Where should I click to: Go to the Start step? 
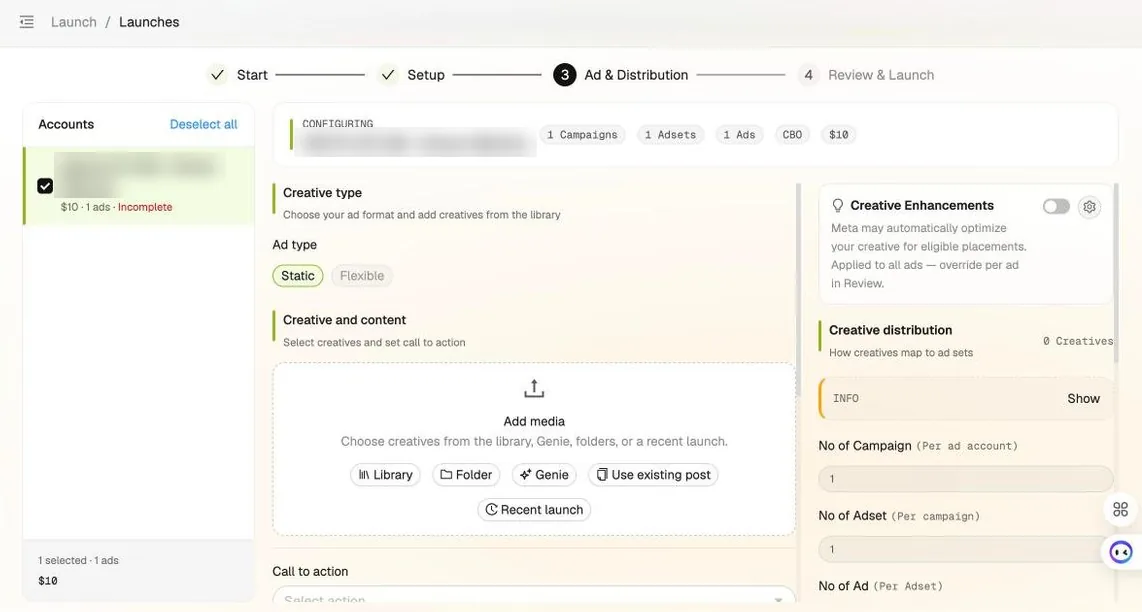[252, 74]
